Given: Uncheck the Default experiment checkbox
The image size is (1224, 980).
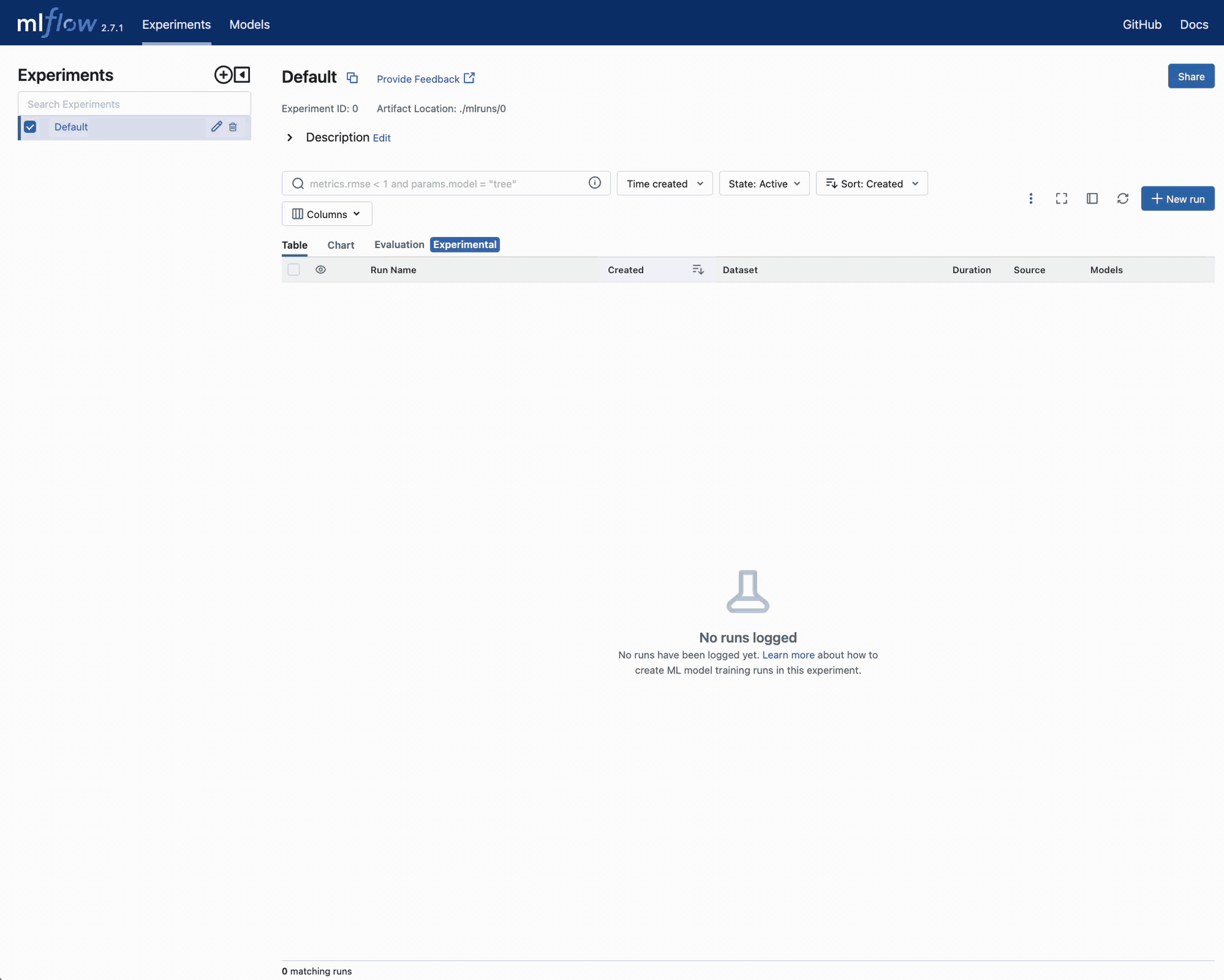Looking at the screenshot, I should point(30,127).
